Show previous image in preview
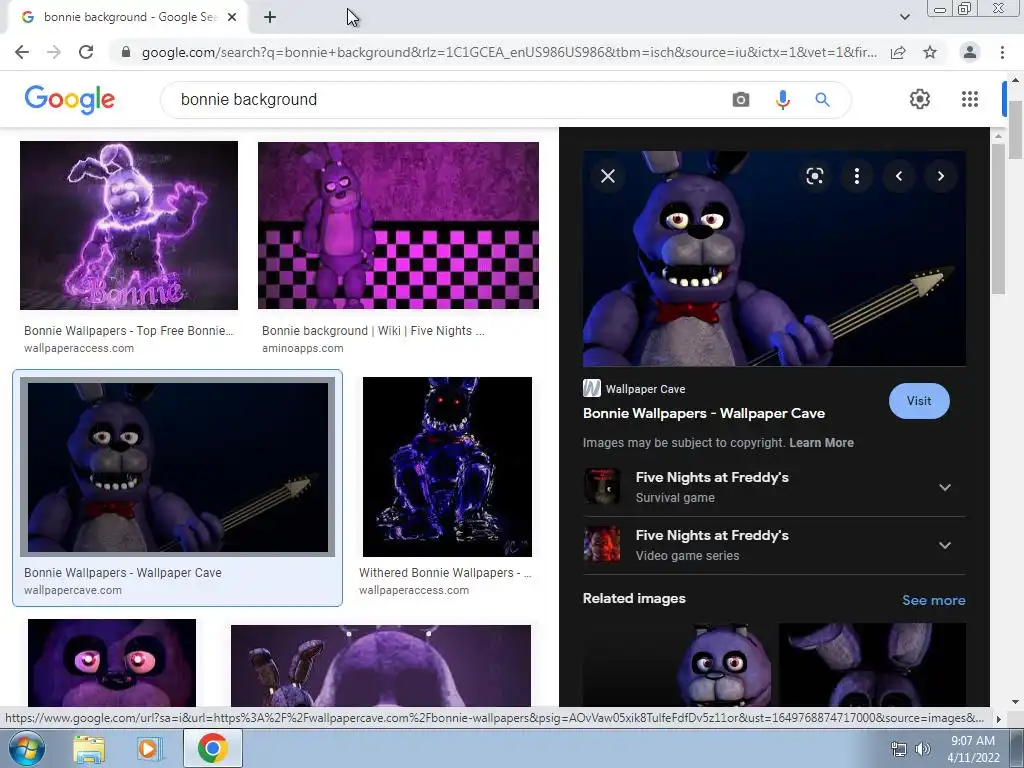This screenshot has width=1024, height=768. [x=899, y=176]
